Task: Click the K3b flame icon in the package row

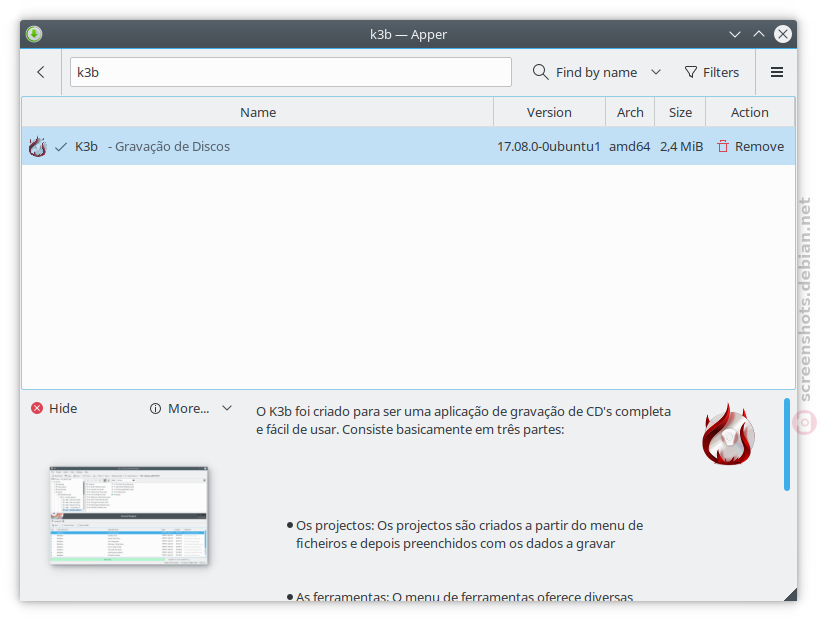Action: click(38, 146)
